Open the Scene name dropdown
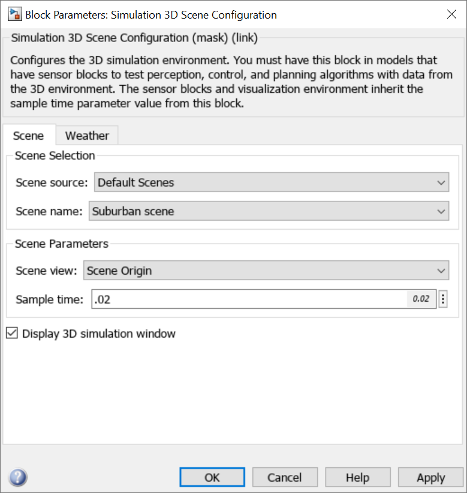The image size is (467, 493). (269, 211)
